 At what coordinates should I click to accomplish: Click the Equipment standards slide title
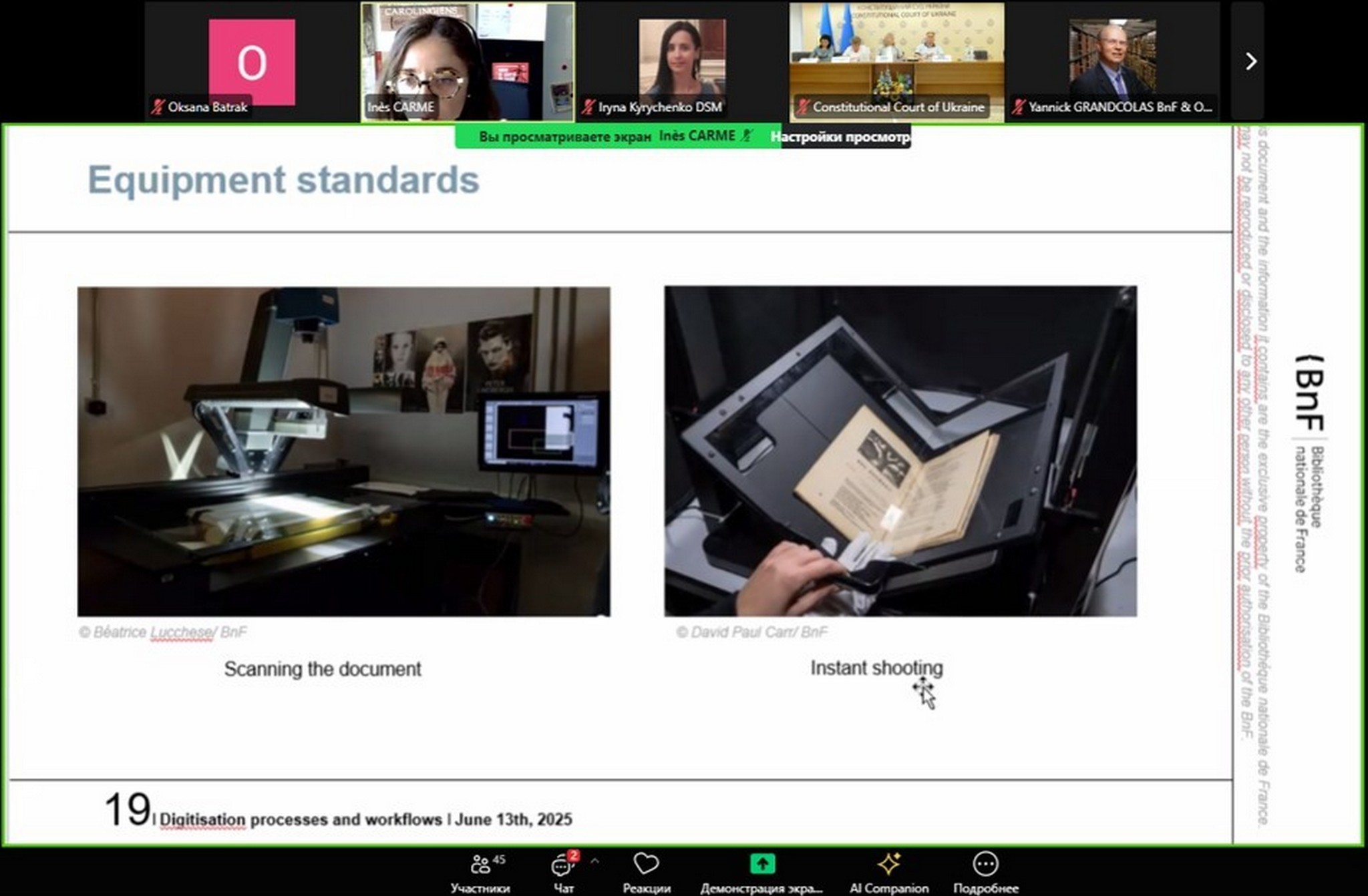[x=284, y=180]
